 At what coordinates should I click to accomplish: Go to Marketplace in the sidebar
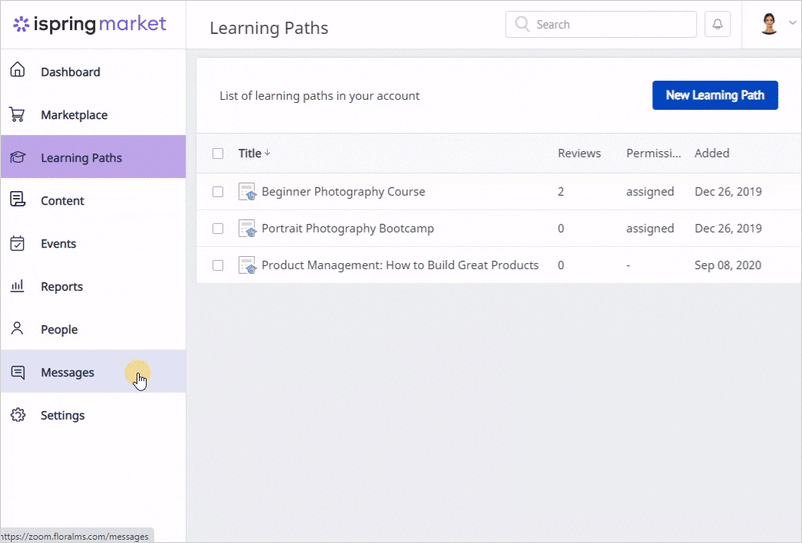pos(93,115)
